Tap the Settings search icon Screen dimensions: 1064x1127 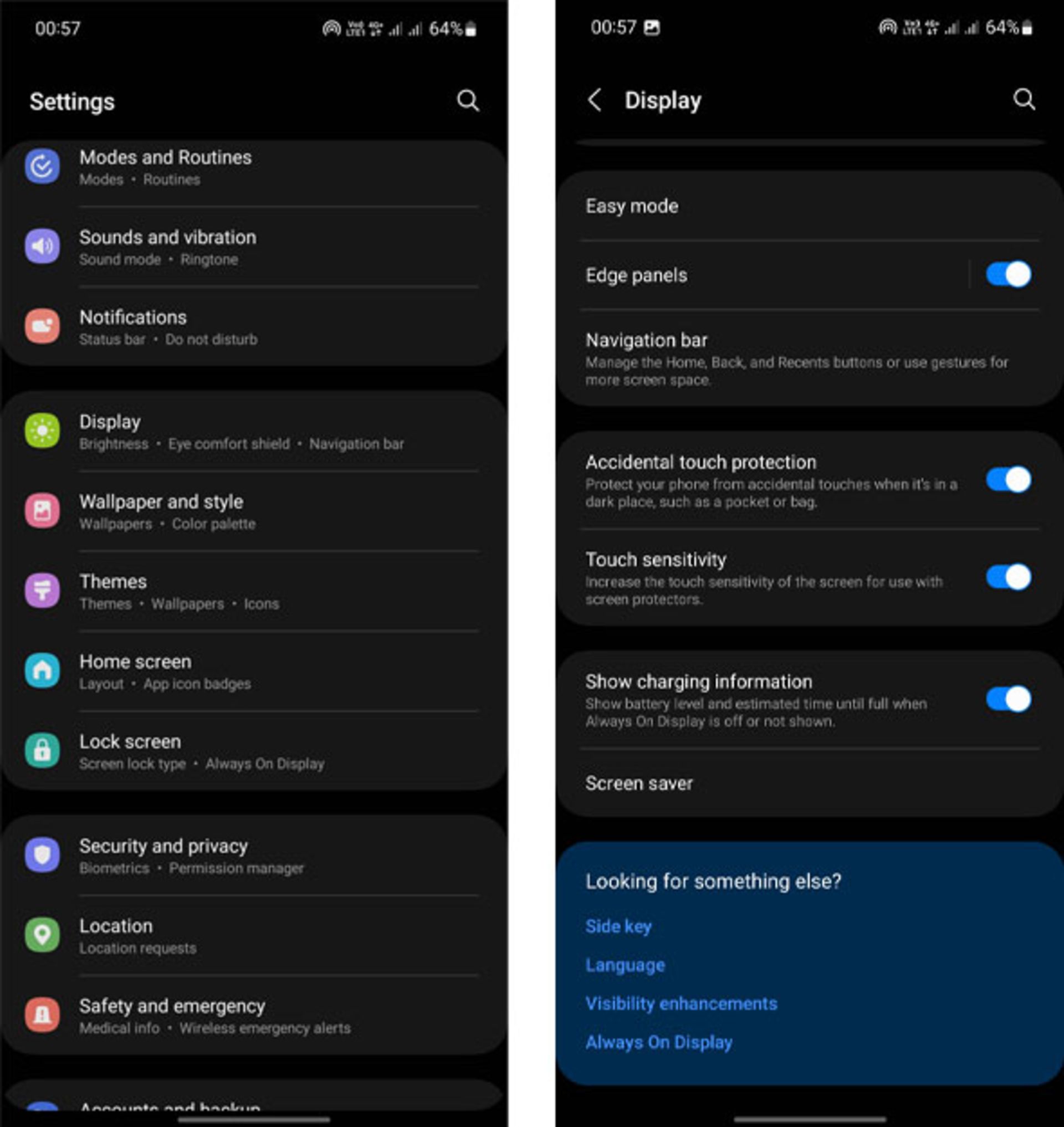[467, 100]
